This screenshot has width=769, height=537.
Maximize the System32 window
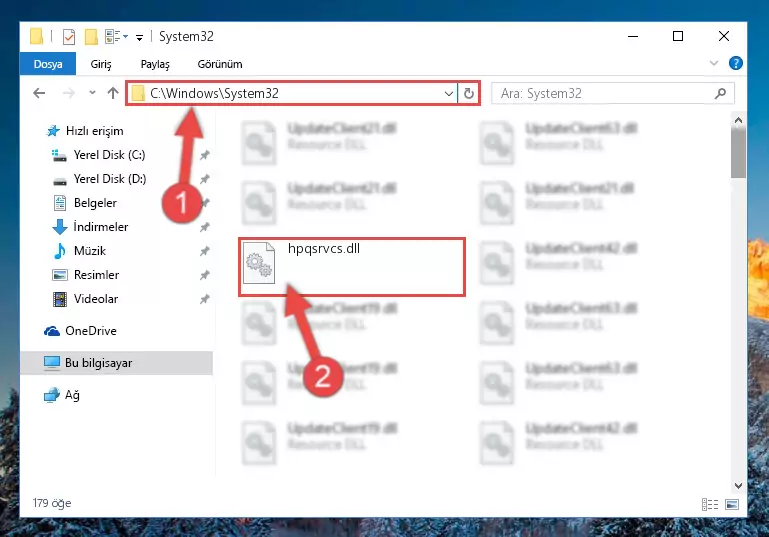point(678,36)
